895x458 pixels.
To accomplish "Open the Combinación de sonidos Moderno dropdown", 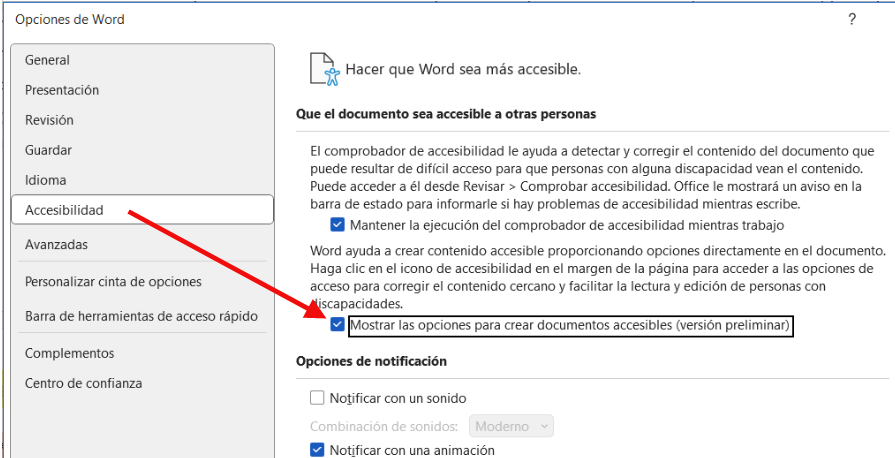I will (x=511, y=426).
